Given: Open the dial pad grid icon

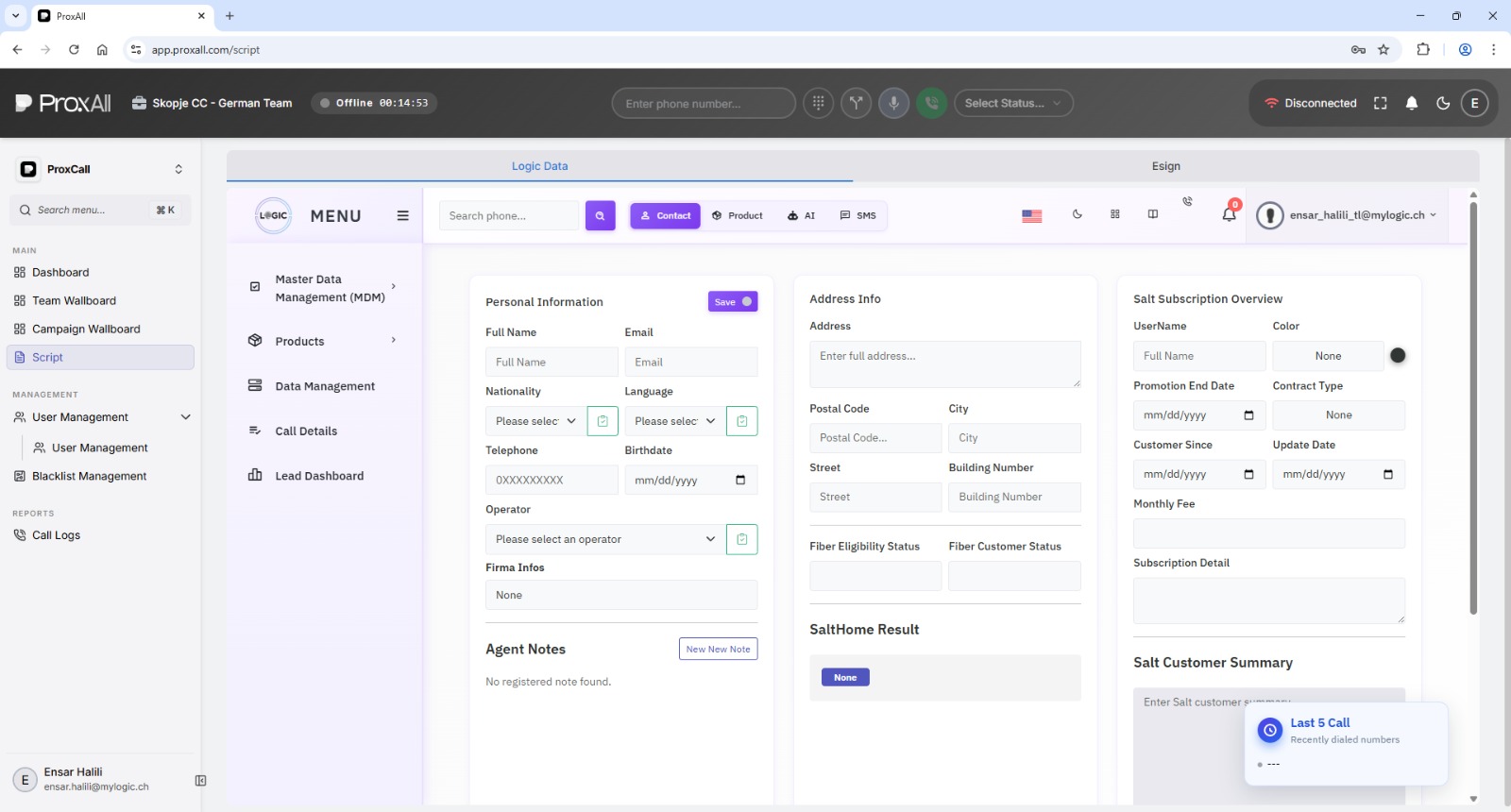Looking at the screenshot, I should [x=819, y=103].
